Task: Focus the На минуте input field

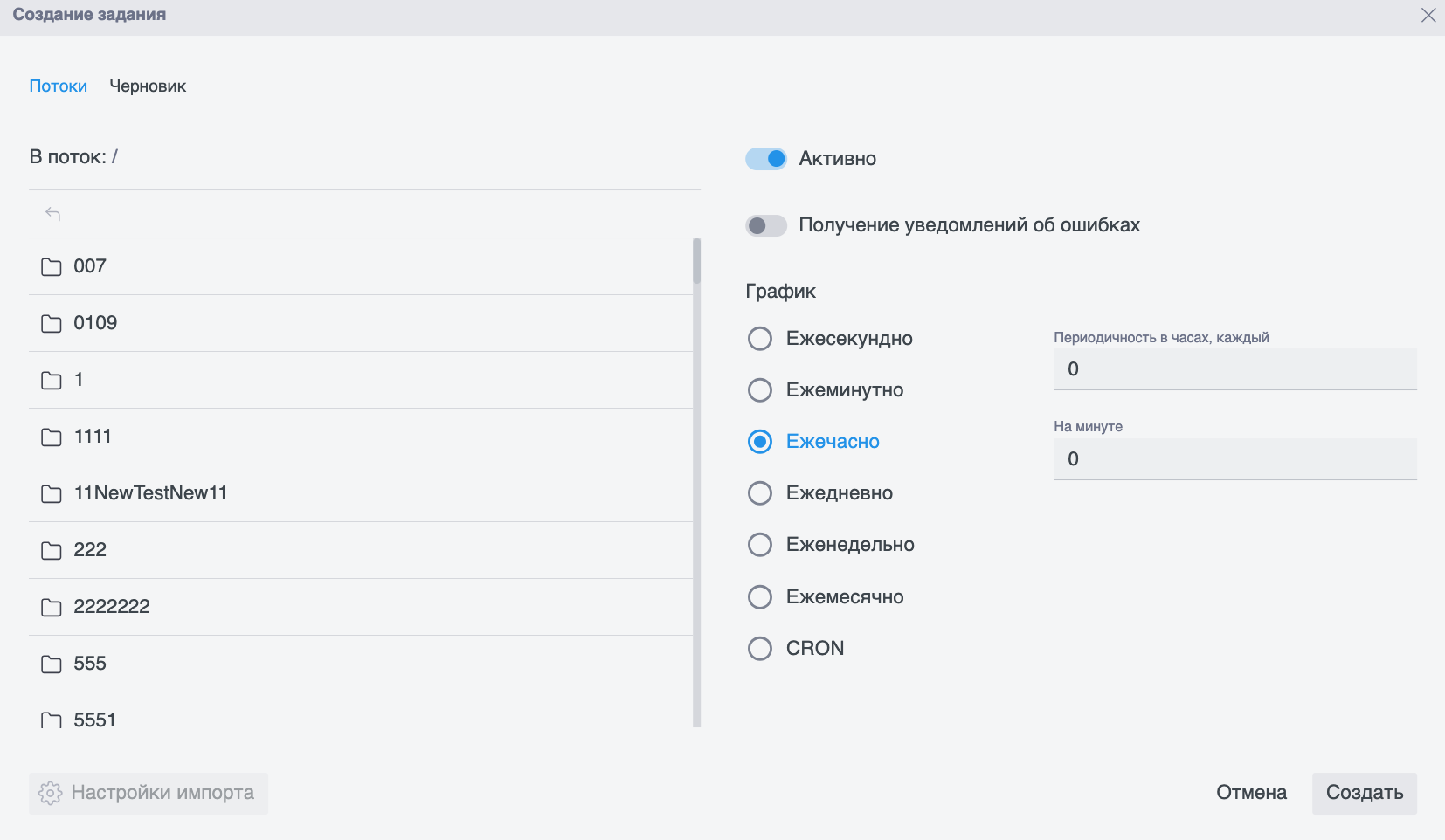Action: coord(1235,459)
